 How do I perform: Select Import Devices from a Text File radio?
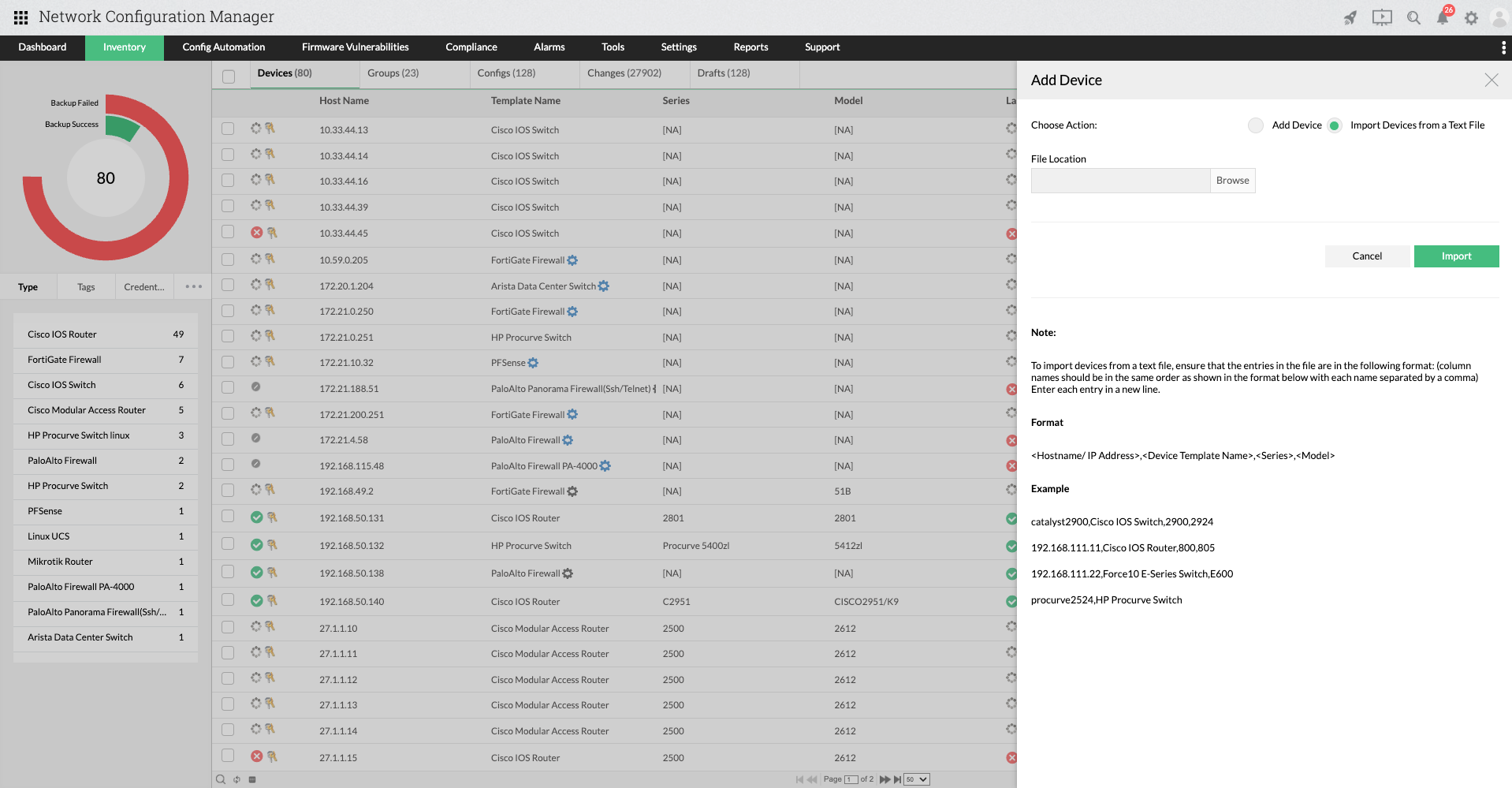(1334, 125)
